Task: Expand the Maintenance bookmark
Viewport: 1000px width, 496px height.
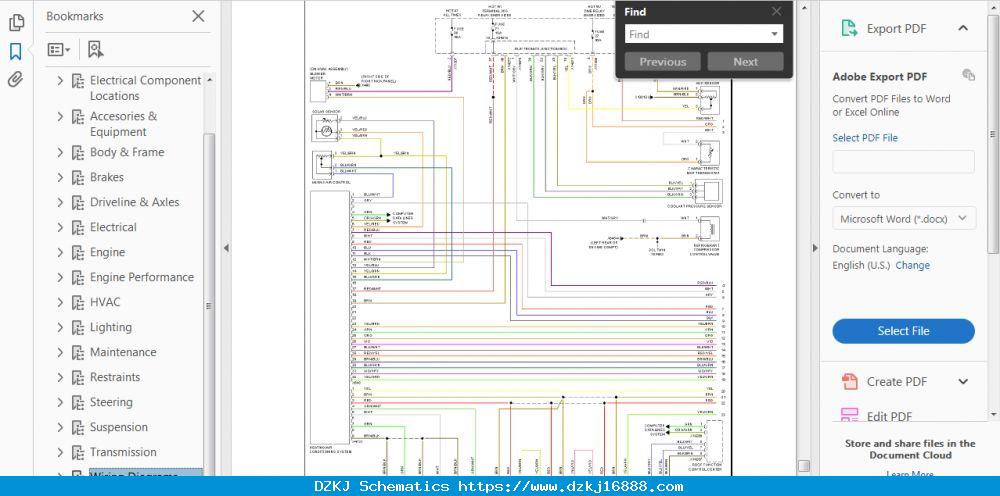Action: click(x=60, y=352)
